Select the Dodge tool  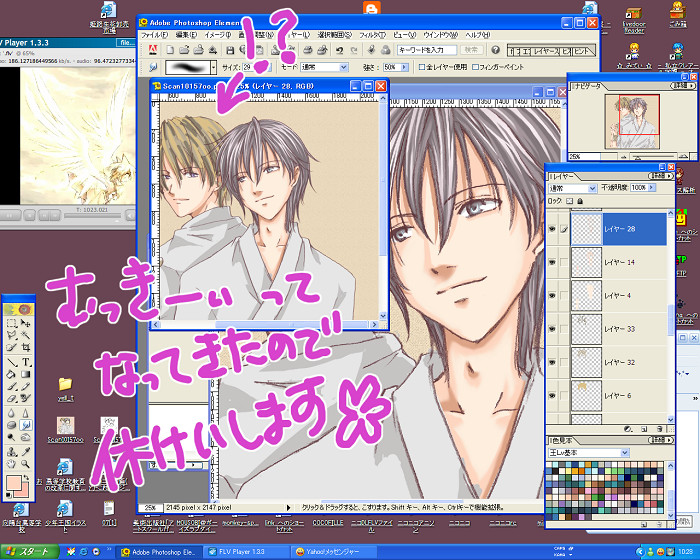click(x=12, y=437)
